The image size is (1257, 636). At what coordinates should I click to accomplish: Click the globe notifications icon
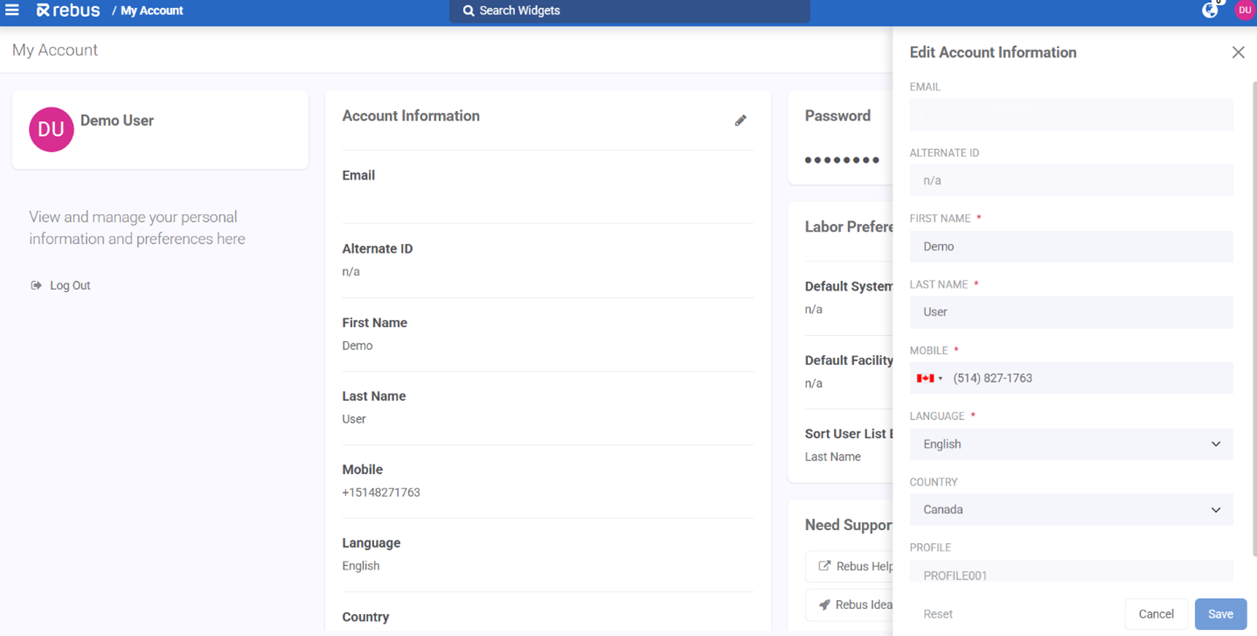1210,10
